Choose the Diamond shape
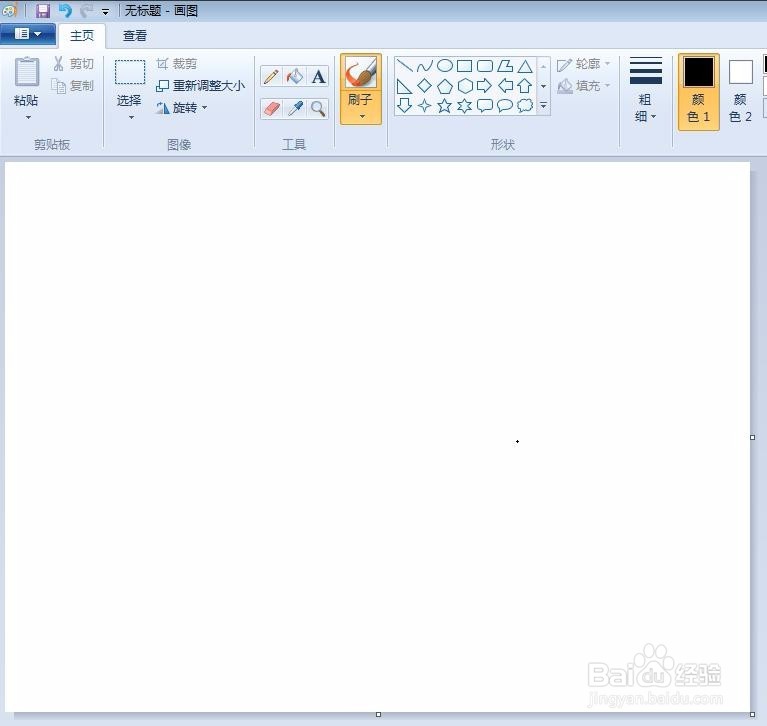Screen dimensions: 767x726 [425, 86]
